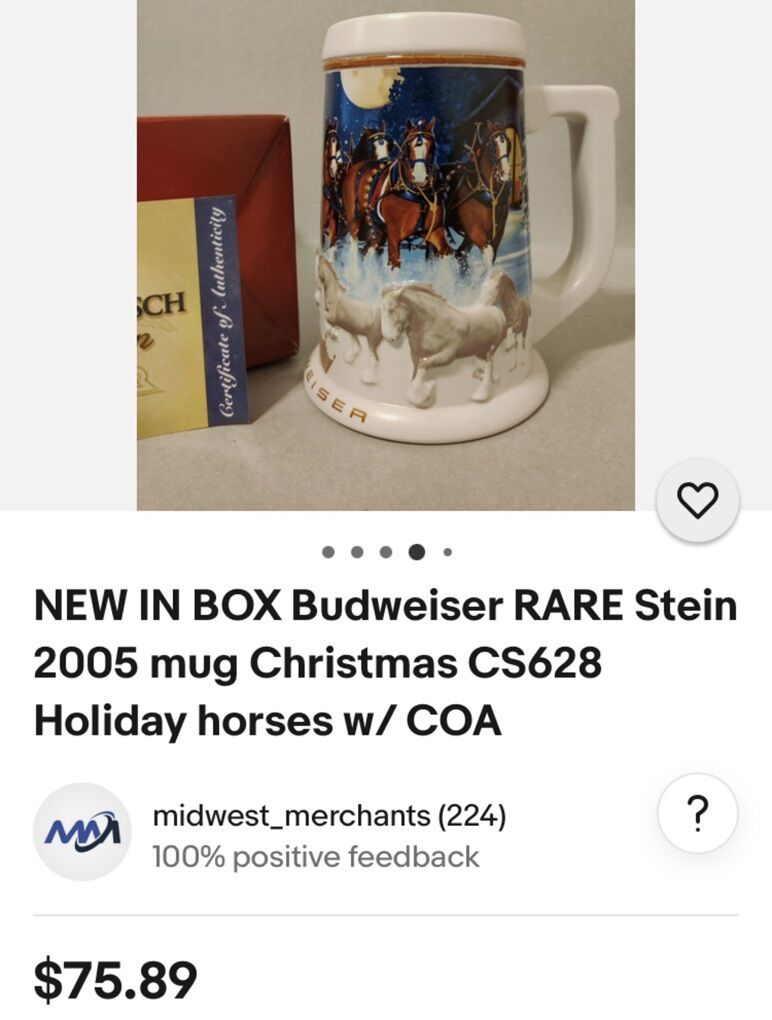The height and width of the screenshot is (1020, 772).
Task: View the 100% positive feedback details
Action: [315, 856]
